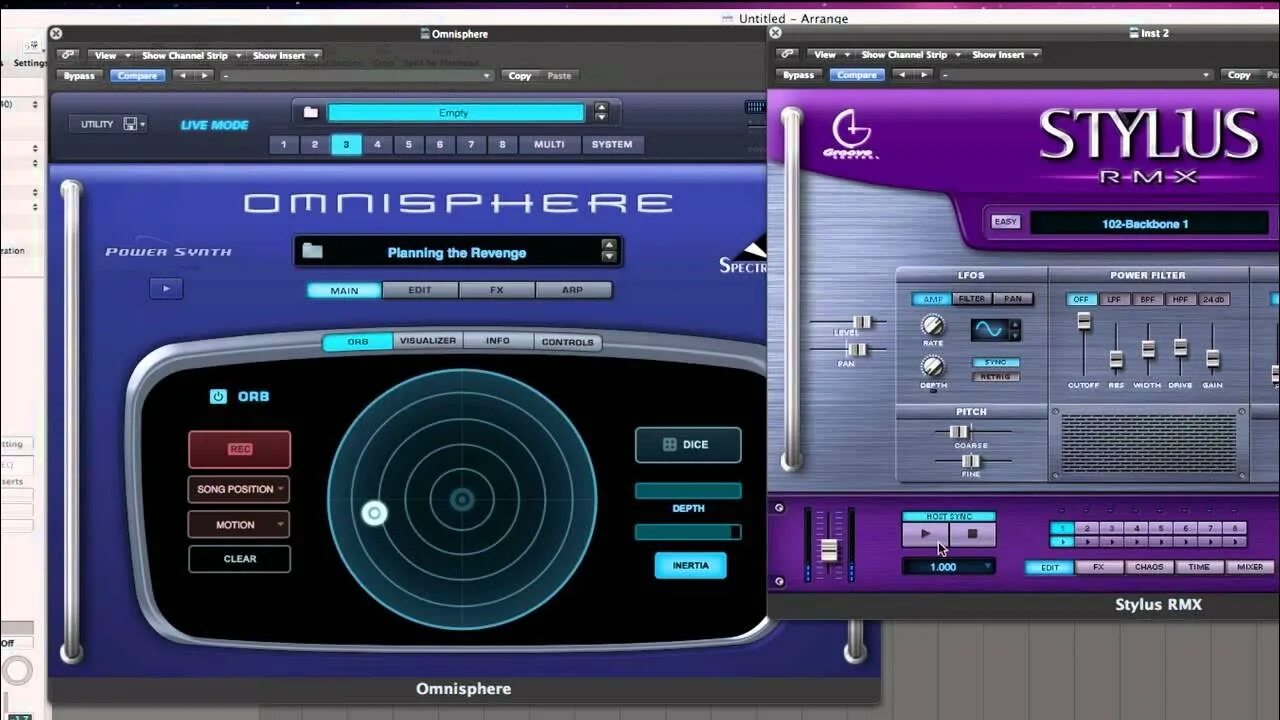Enable Bypass in Omnisphere window
Viewport: 1280px width, 720px height.
tap(78, 76)
